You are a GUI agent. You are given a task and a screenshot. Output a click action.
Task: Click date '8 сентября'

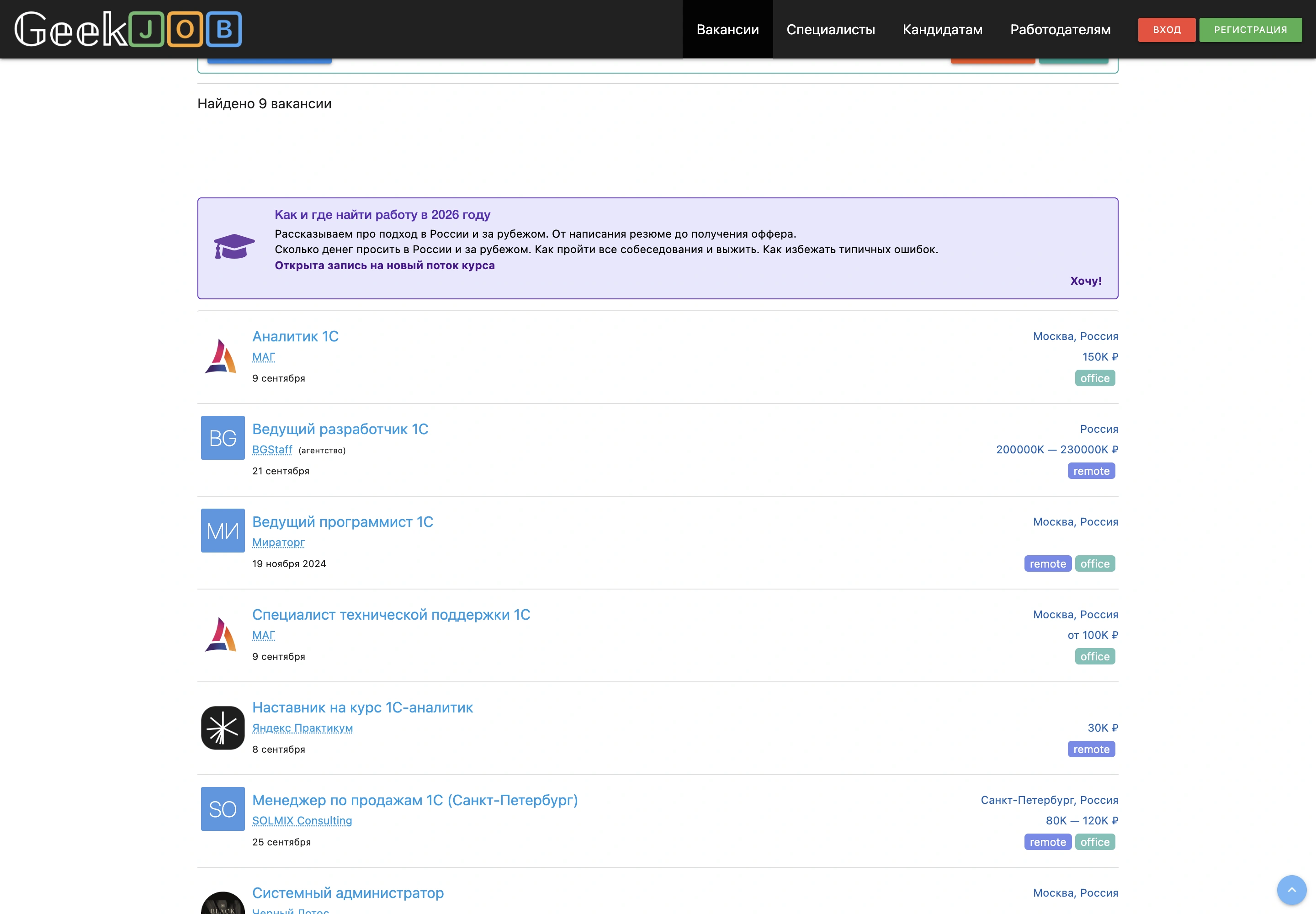(278, 749)
